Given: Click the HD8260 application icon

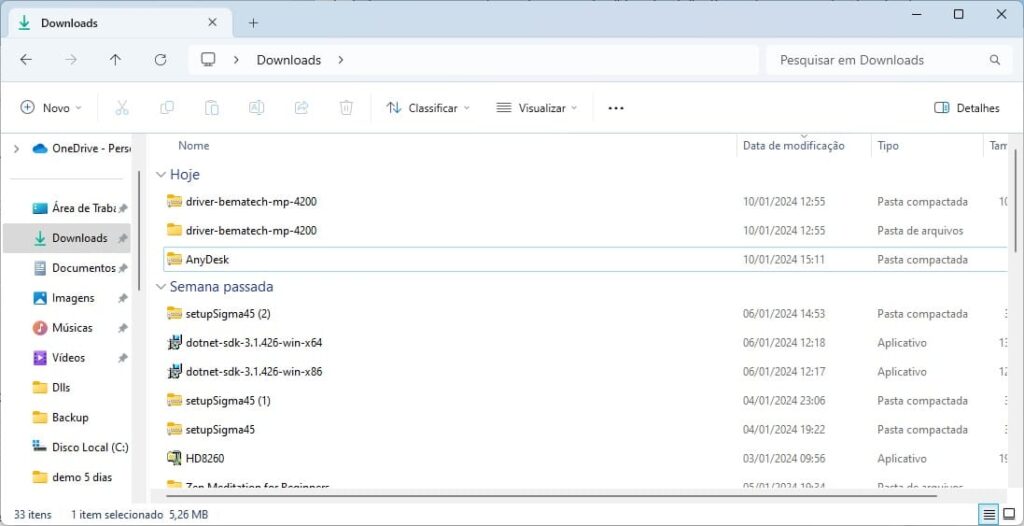Looking at the screenshot, I should [x=174, y=458].
